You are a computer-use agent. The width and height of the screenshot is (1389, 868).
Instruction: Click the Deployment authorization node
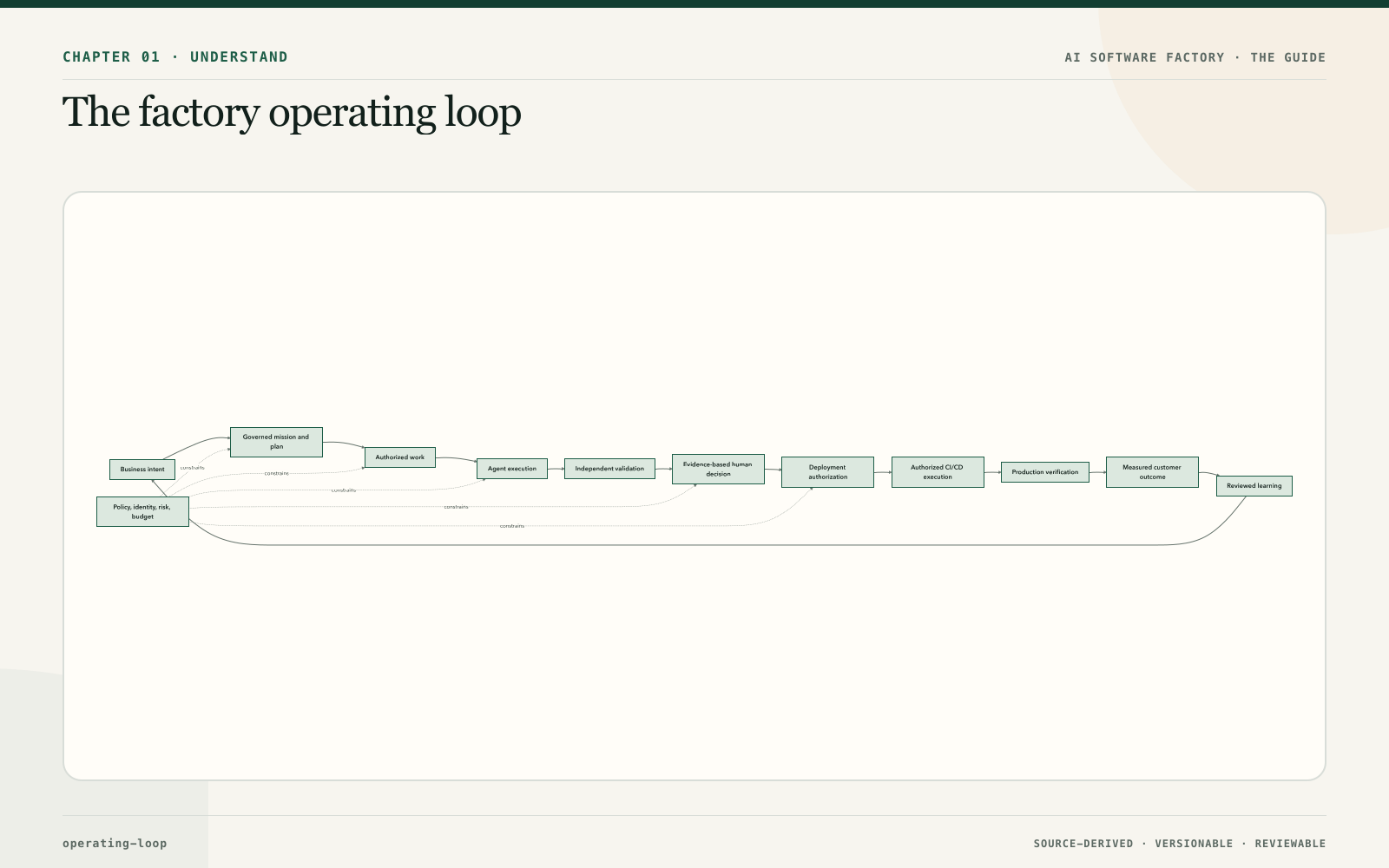point(827,472)
